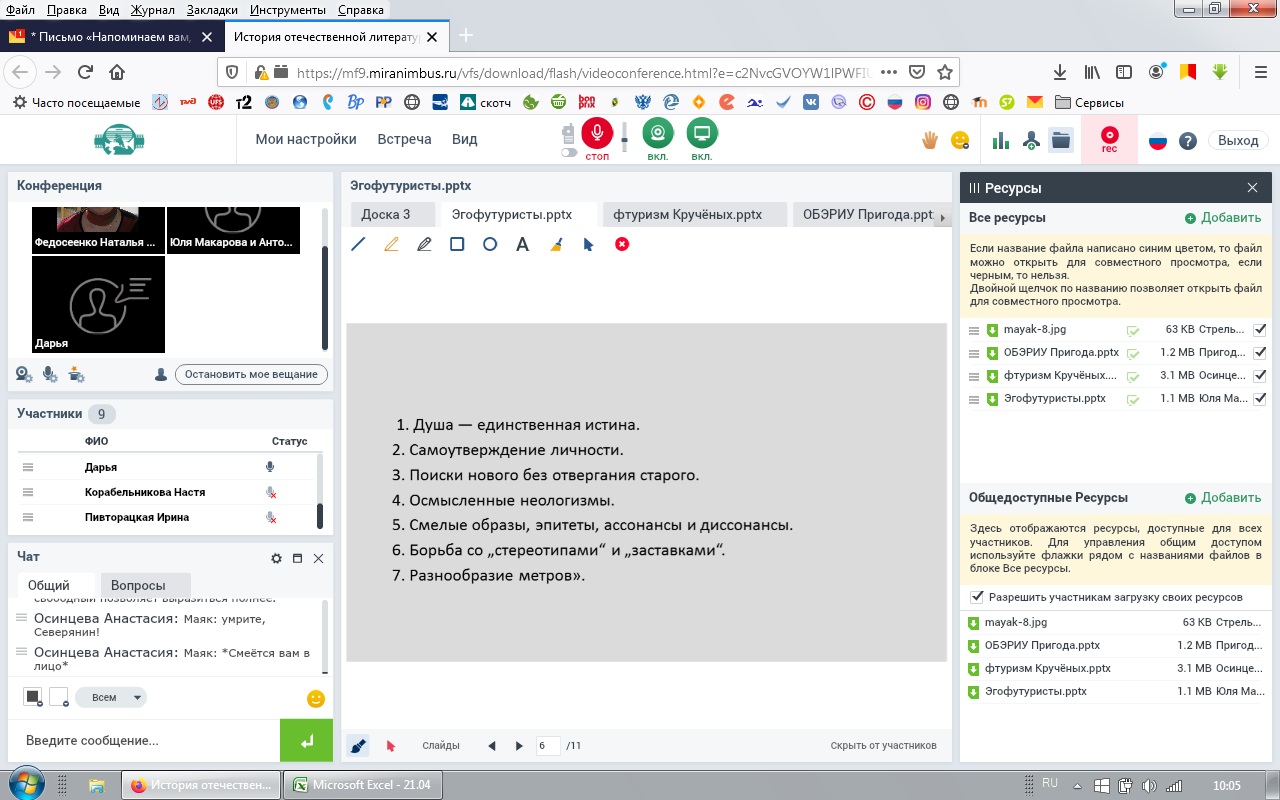
Task: Open camera settings gear icon
Action: [23, 374]
